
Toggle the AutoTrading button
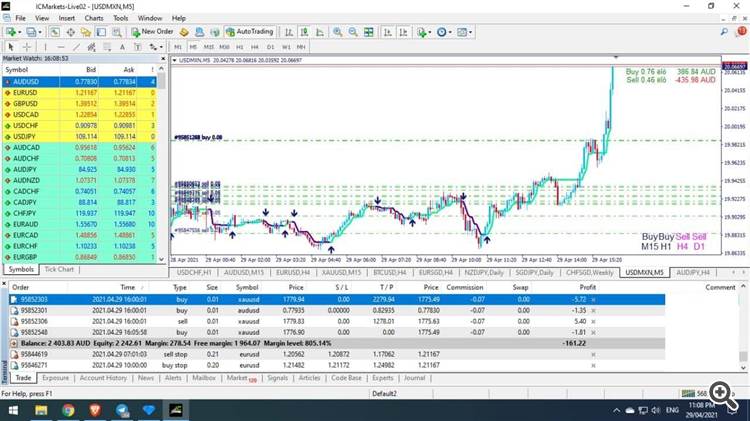[250, 32]
